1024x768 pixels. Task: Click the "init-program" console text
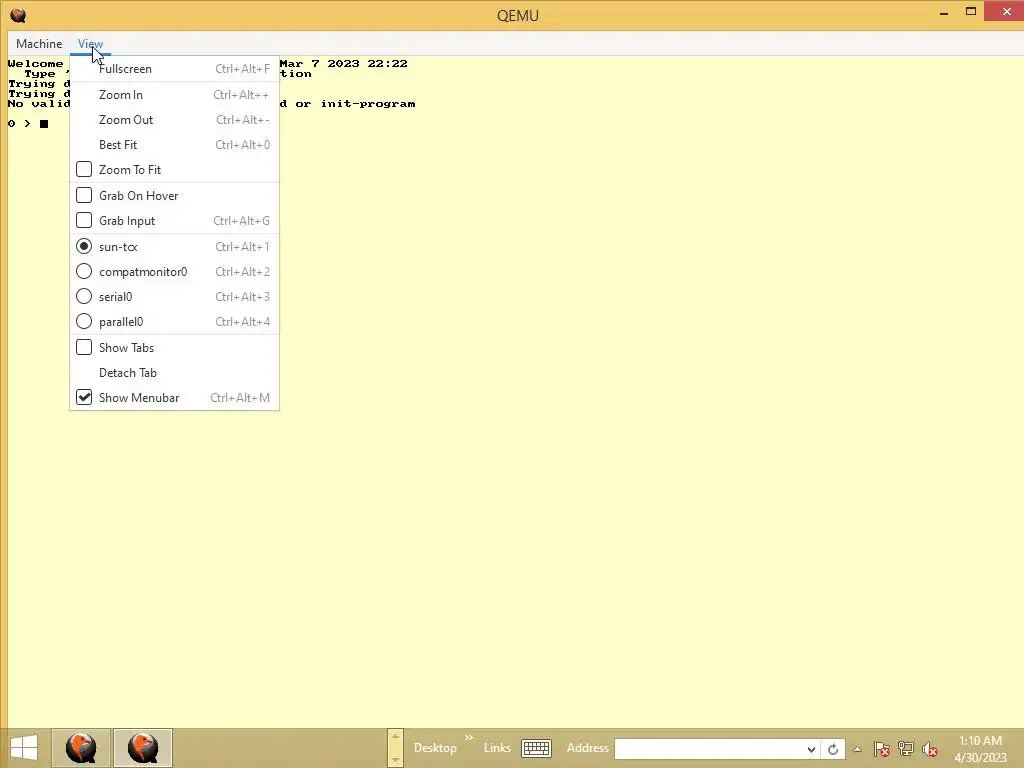(x=368, y=103)
